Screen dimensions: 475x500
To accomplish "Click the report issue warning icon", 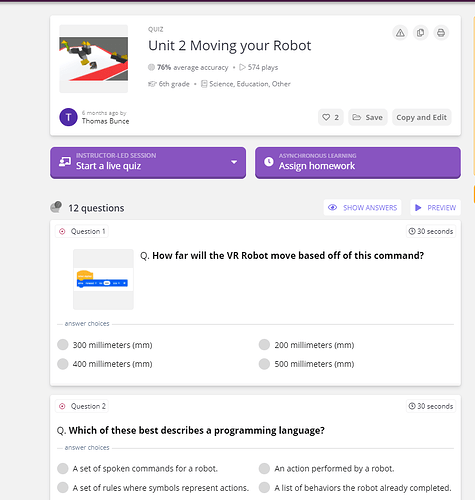I will pyautogui.click(x=400, y=33).
